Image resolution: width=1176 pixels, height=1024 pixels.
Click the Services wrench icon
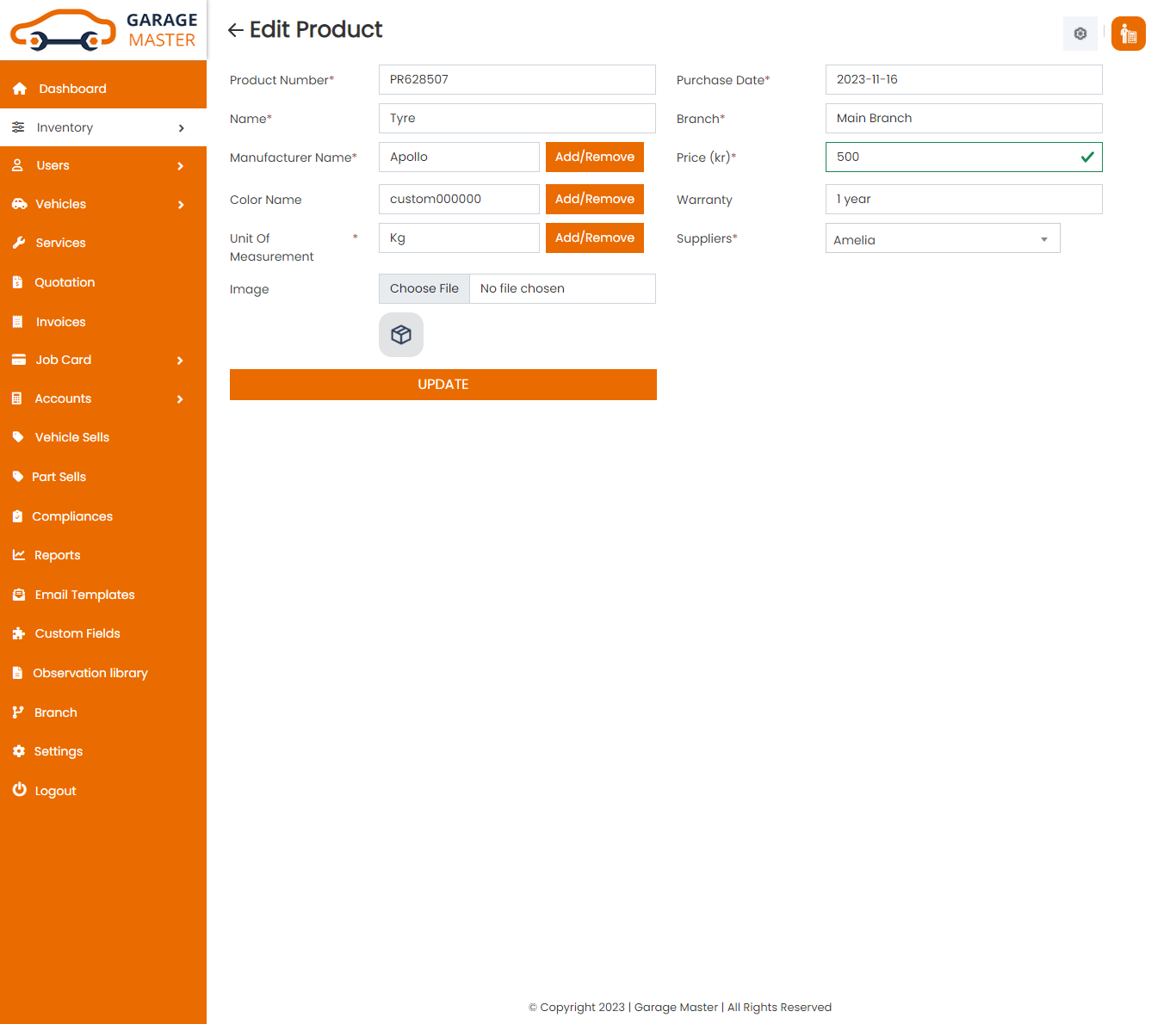[19, 243]
